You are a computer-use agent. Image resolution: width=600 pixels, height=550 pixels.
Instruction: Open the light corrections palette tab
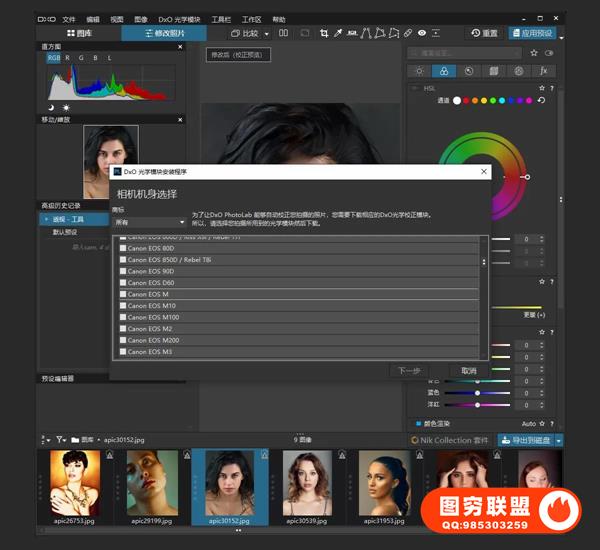tap(420, 71)
